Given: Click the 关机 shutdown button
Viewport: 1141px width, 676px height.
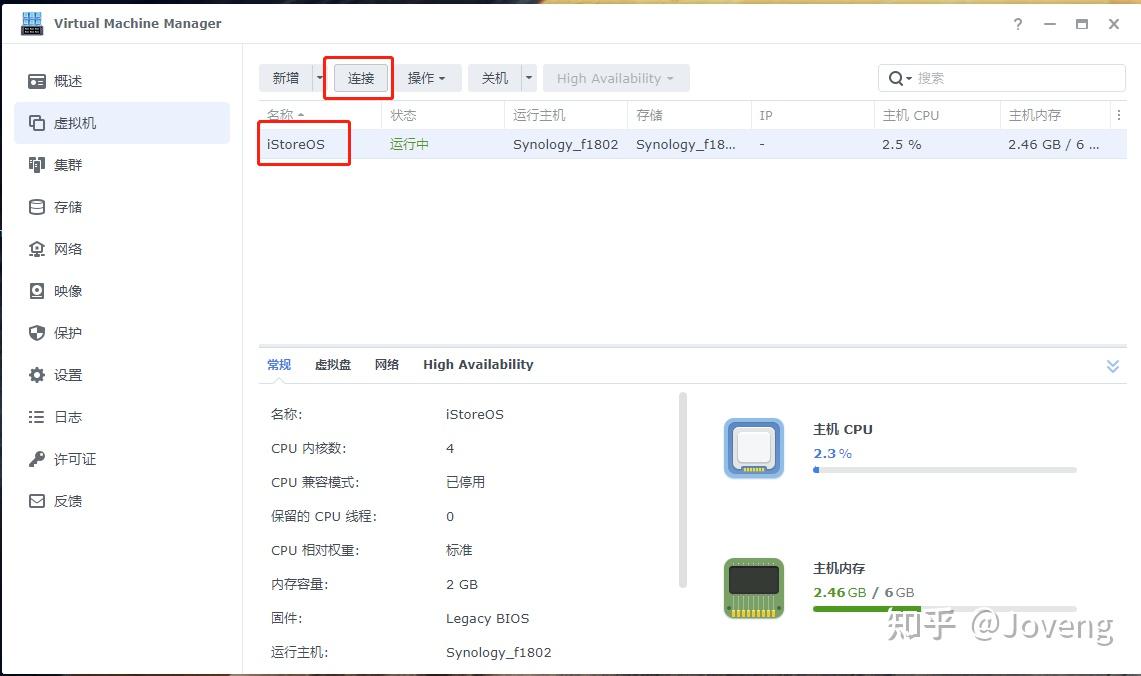Looking at the screenshot, I should coord(495,78).
